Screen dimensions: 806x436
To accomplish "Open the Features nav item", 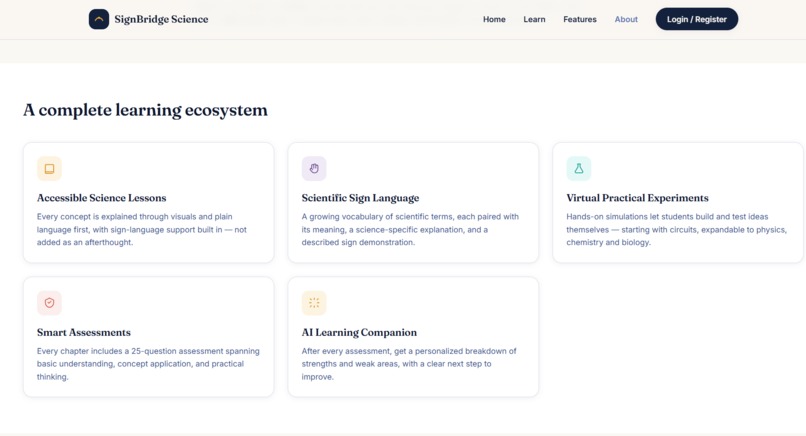I will tap(580, 19).
